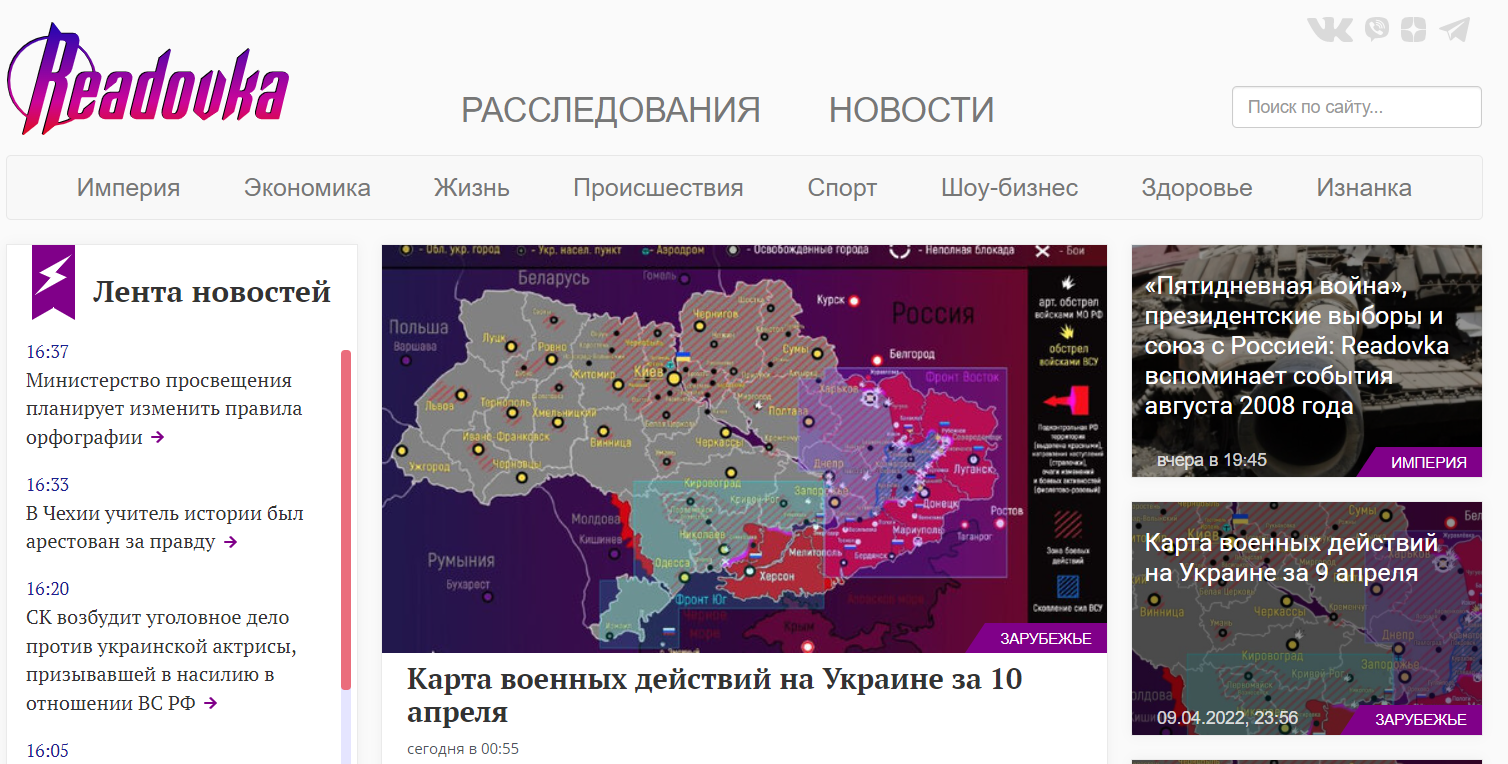Click the 16:05 timestamp in news feed
The image size is (1508, 764).
click(47, 751)
